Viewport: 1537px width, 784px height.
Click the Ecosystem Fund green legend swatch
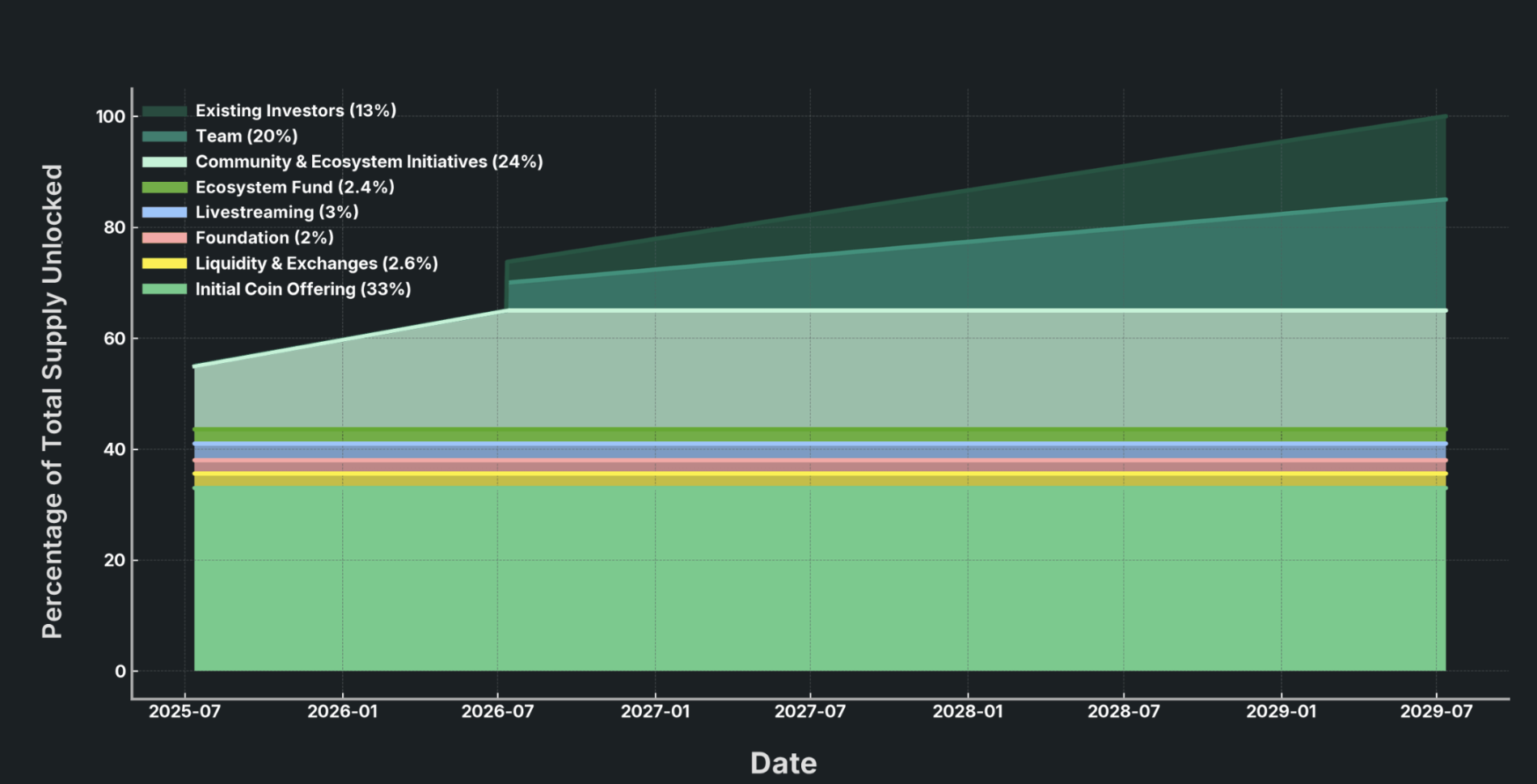point(164,188)
